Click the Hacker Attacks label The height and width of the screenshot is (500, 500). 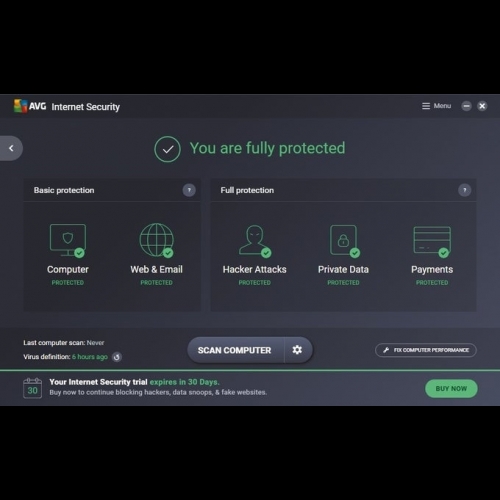255,269
